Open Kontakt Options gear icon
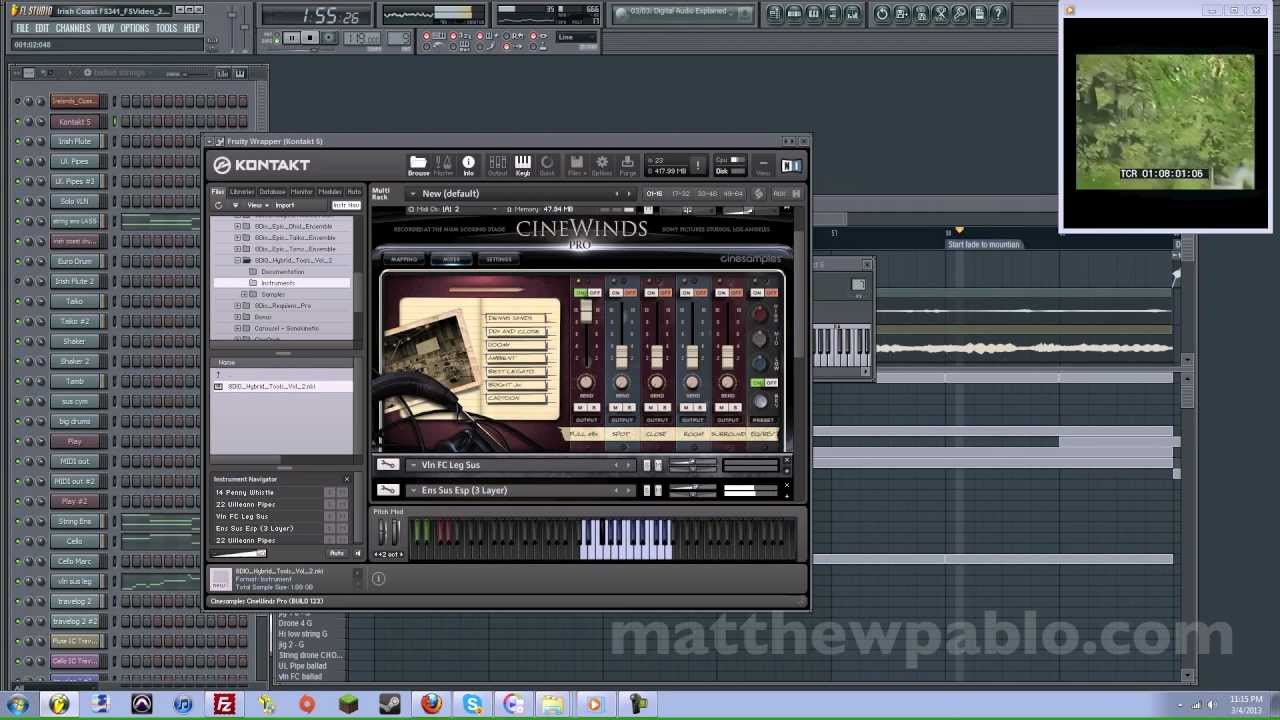 click(602, 165)
